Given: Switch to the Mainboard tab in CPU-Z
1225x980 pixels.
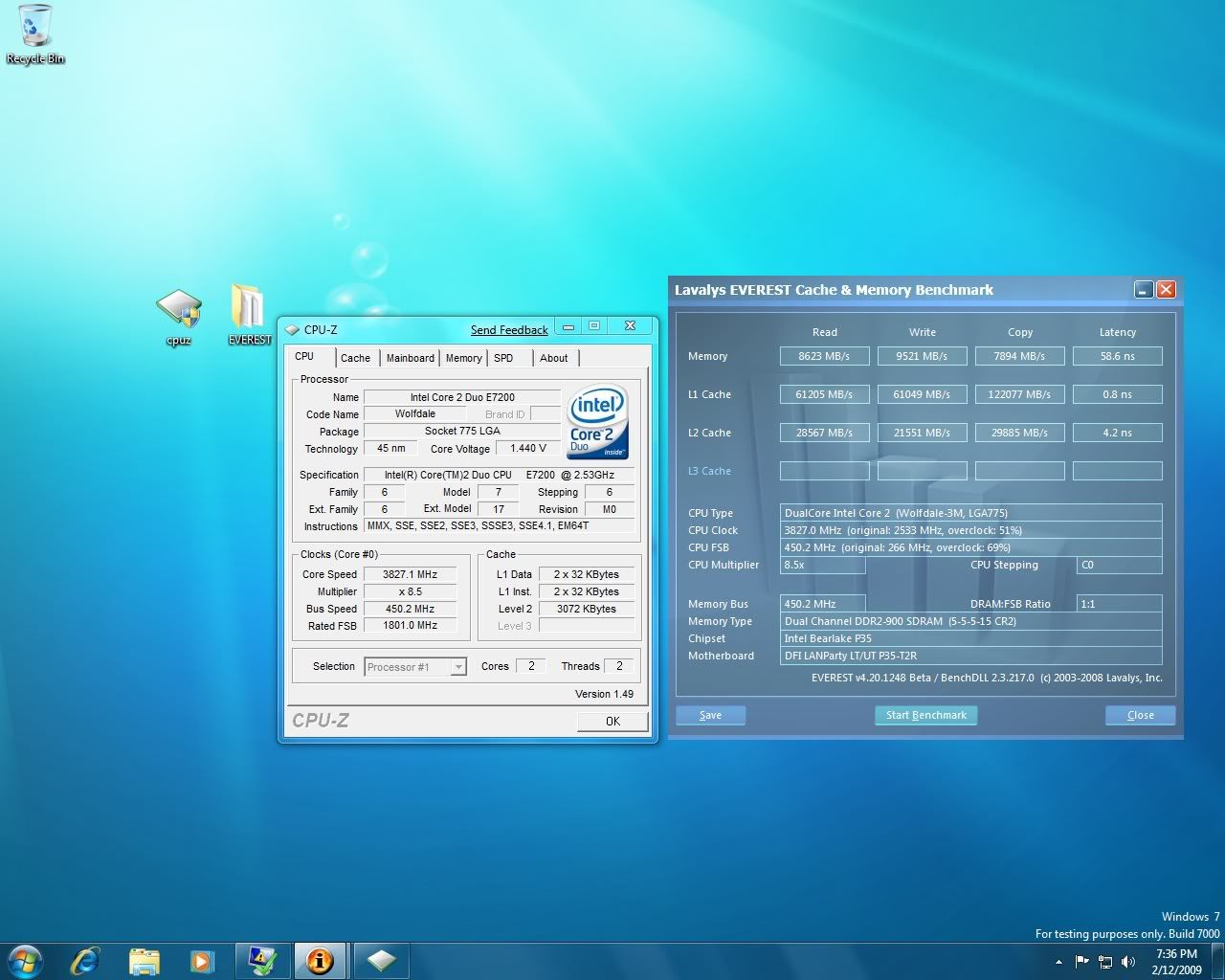Looking at the screenshot, I should [x=410, y=358].
